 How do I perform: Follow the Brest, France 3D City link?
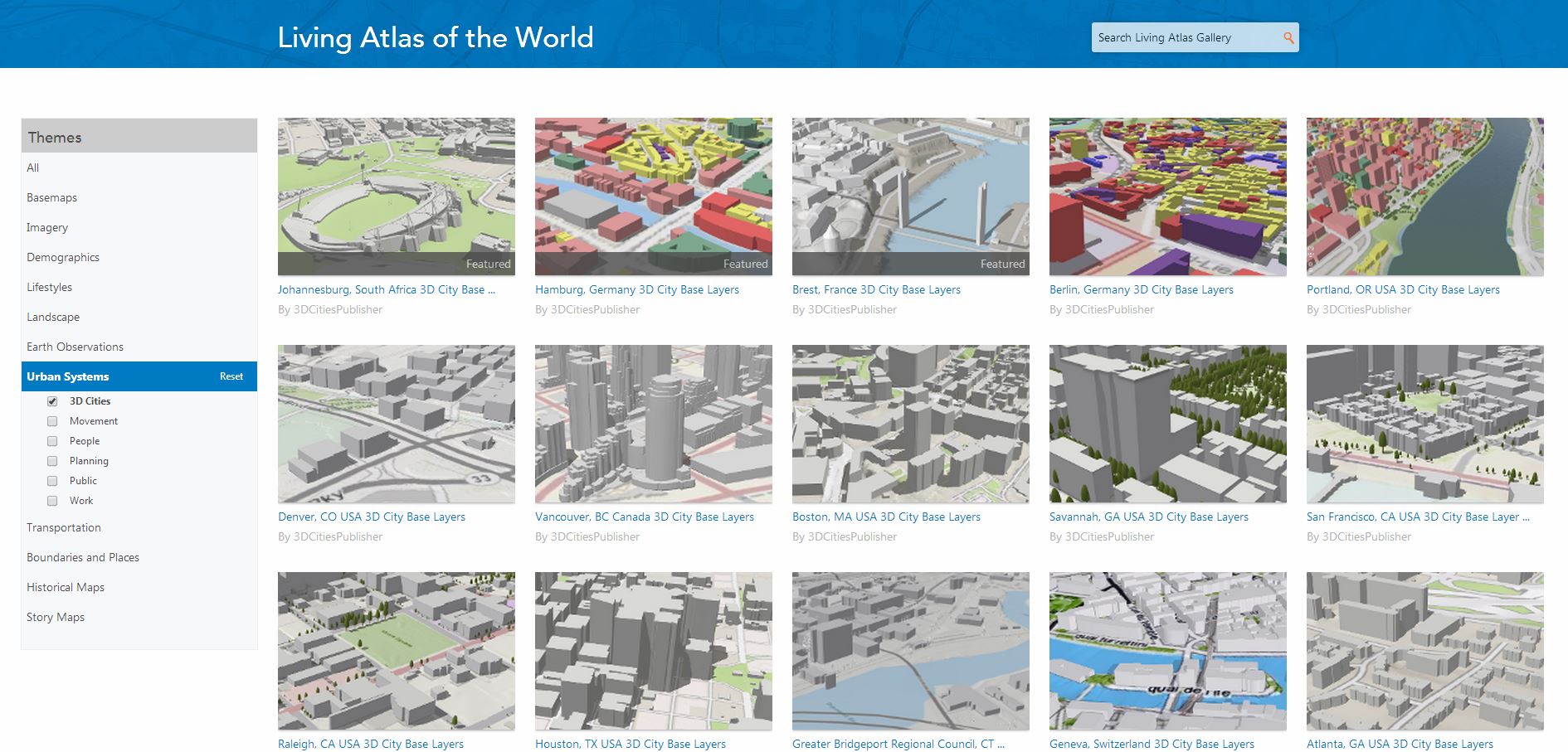point(876,289)
